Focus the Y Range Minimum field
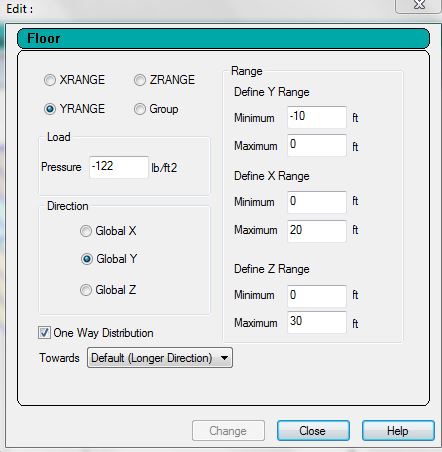442x452 pixels. coord(317,117)
